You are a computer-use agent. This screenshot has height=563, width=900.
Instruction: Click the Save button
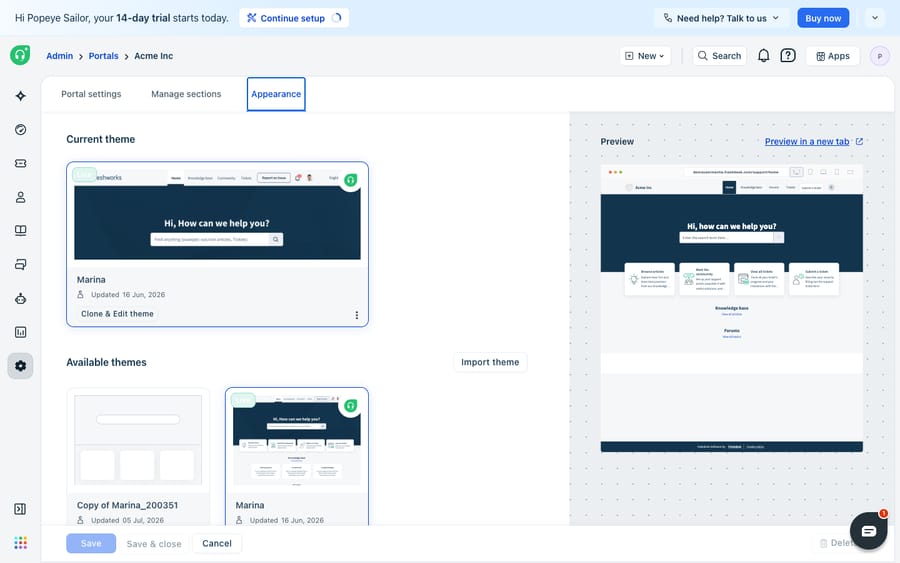click(91, 543)
